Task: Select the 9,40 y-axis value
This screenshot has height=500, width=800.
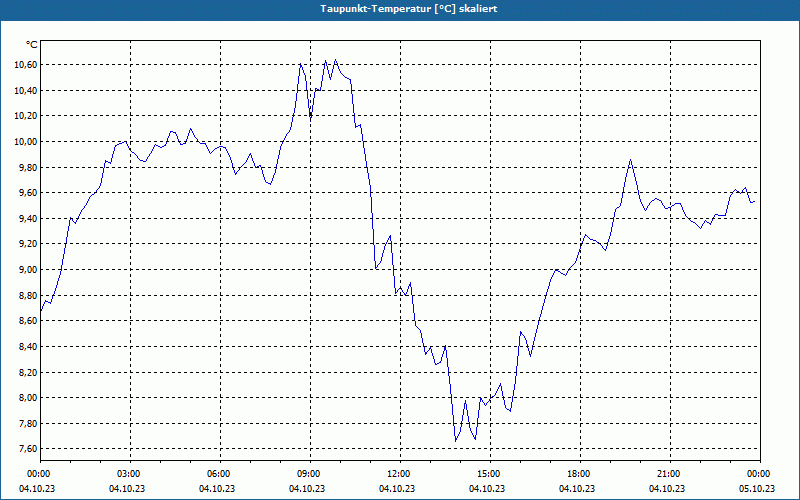Action: tap(28, 218)
